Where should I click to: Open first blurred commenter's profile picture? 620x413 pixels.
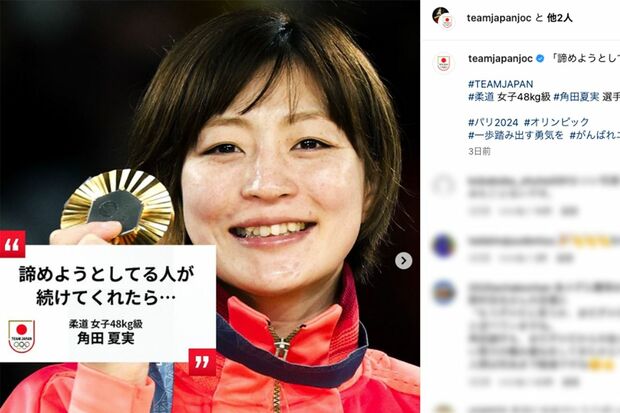(x=443, y=186)
